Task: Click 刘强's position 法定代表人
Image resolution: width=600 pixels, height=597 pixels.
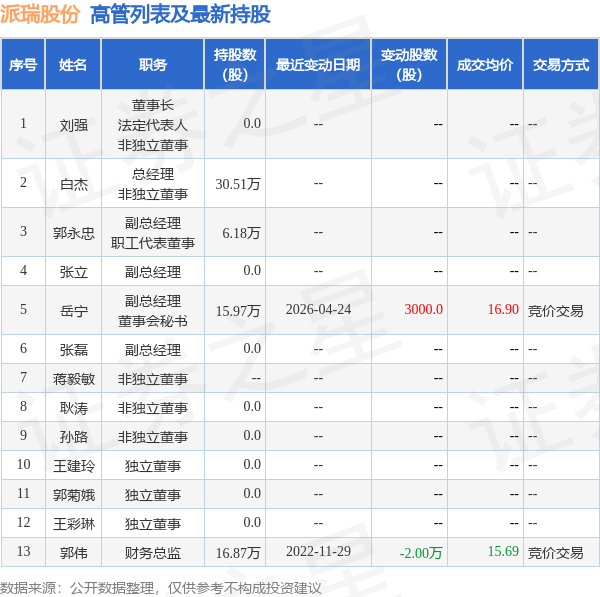Action: [x=153, y=125]
